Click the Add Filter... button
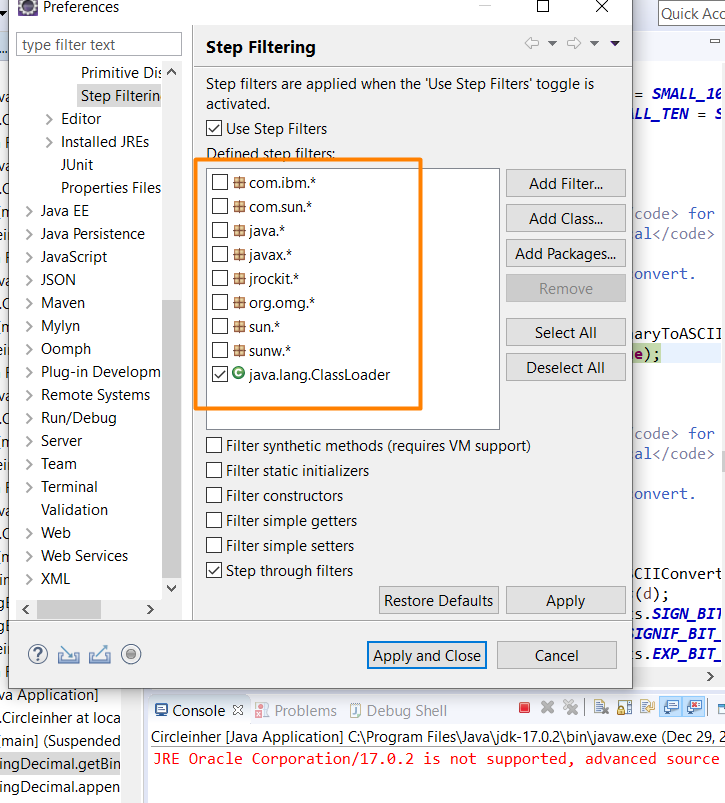The width and height of the screenshot is (725, 803). click(x=566, y=183)
